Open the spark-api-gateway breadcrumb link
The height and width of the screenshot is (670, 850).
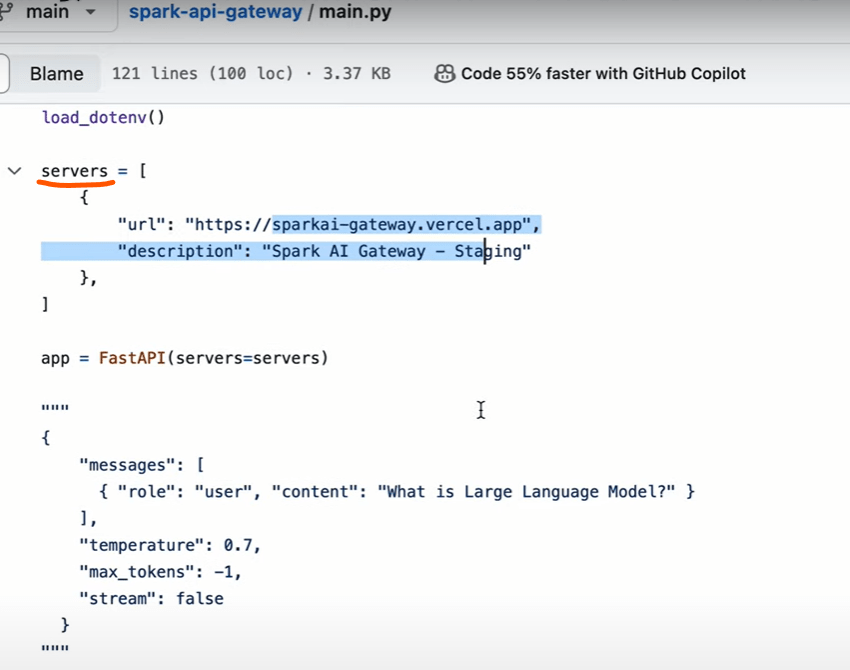point(215,13)
